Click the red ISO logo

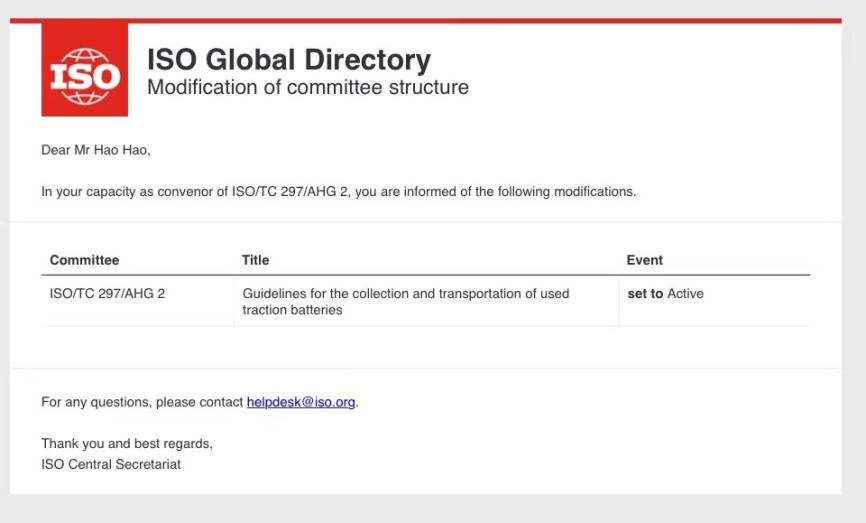[x=84, y=71]
